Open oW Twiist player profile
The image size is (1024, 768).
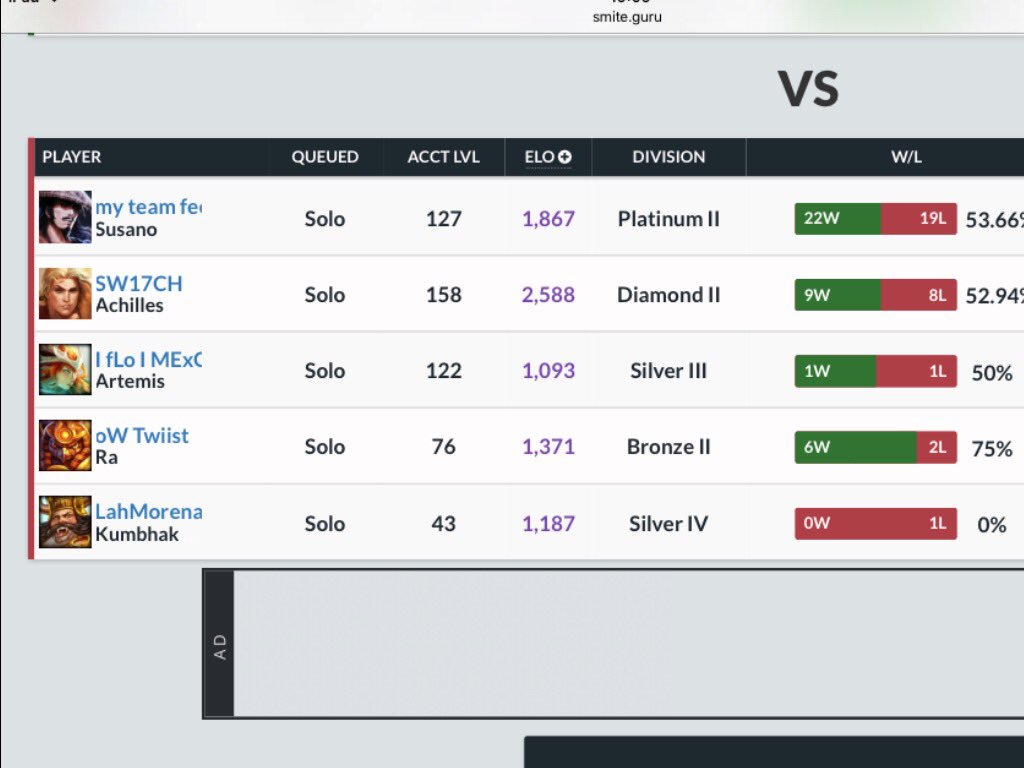point(142,435)
